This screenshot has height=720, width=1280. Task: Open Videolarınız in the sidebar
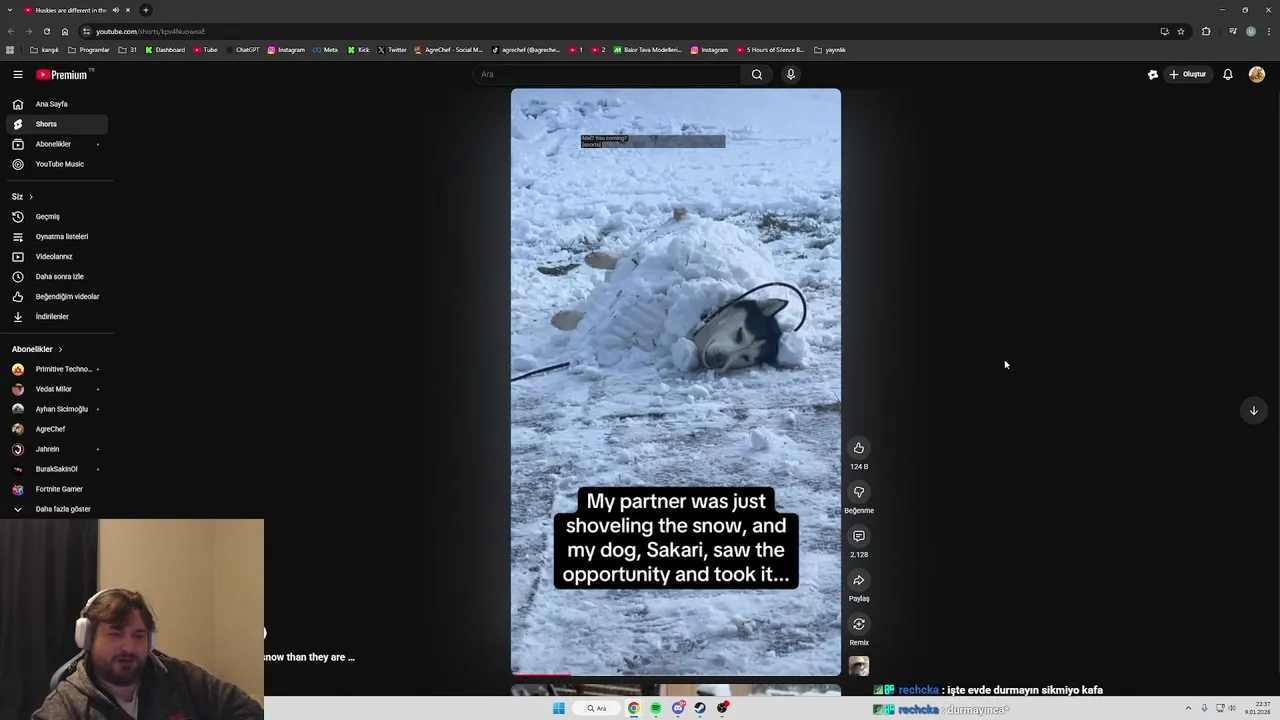(x=56, y=257)
